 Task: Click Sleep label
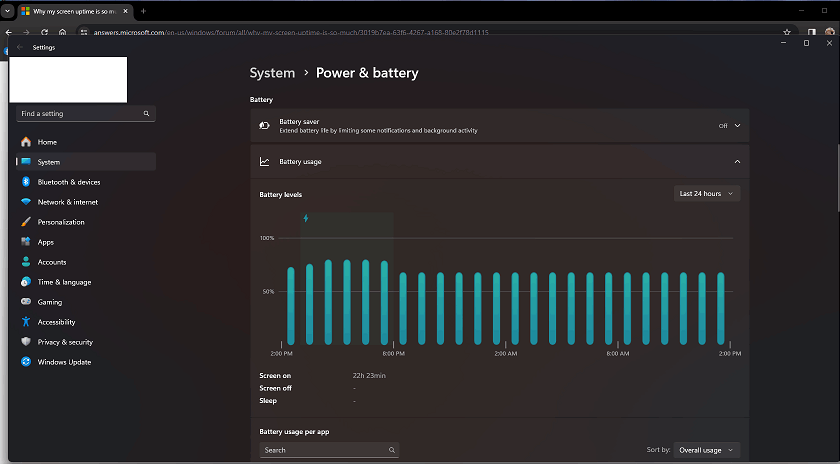pos(268,400)
